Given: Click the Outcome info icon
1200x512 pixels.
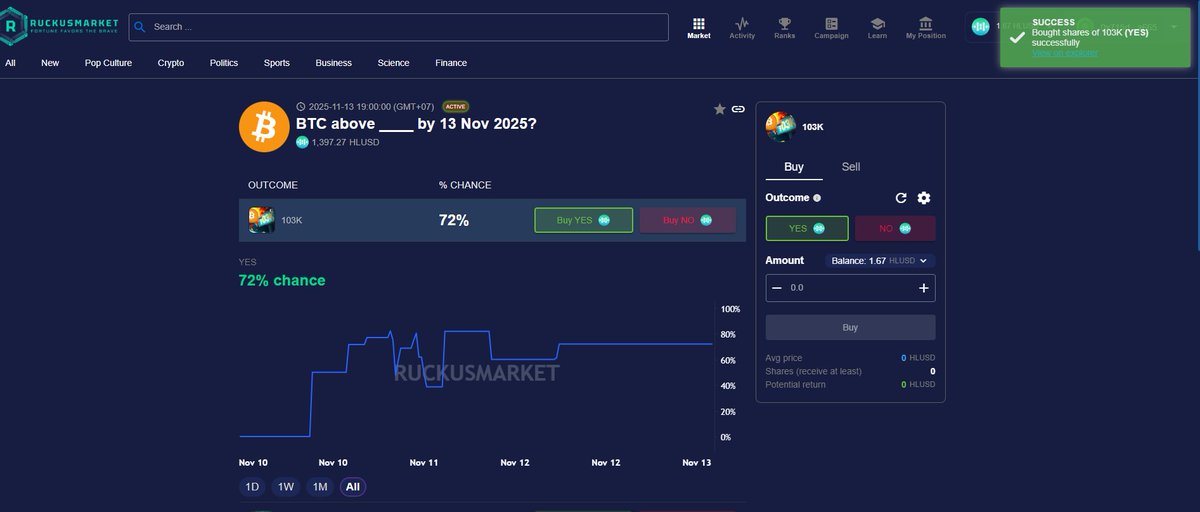Looking at the screenshot, I should click(817, 198).
